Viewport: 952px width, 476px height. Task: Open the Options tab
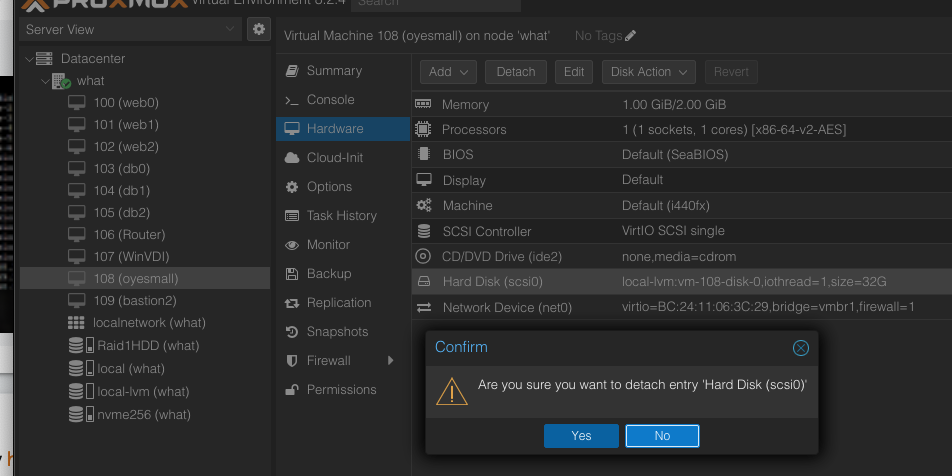point(343,186)
